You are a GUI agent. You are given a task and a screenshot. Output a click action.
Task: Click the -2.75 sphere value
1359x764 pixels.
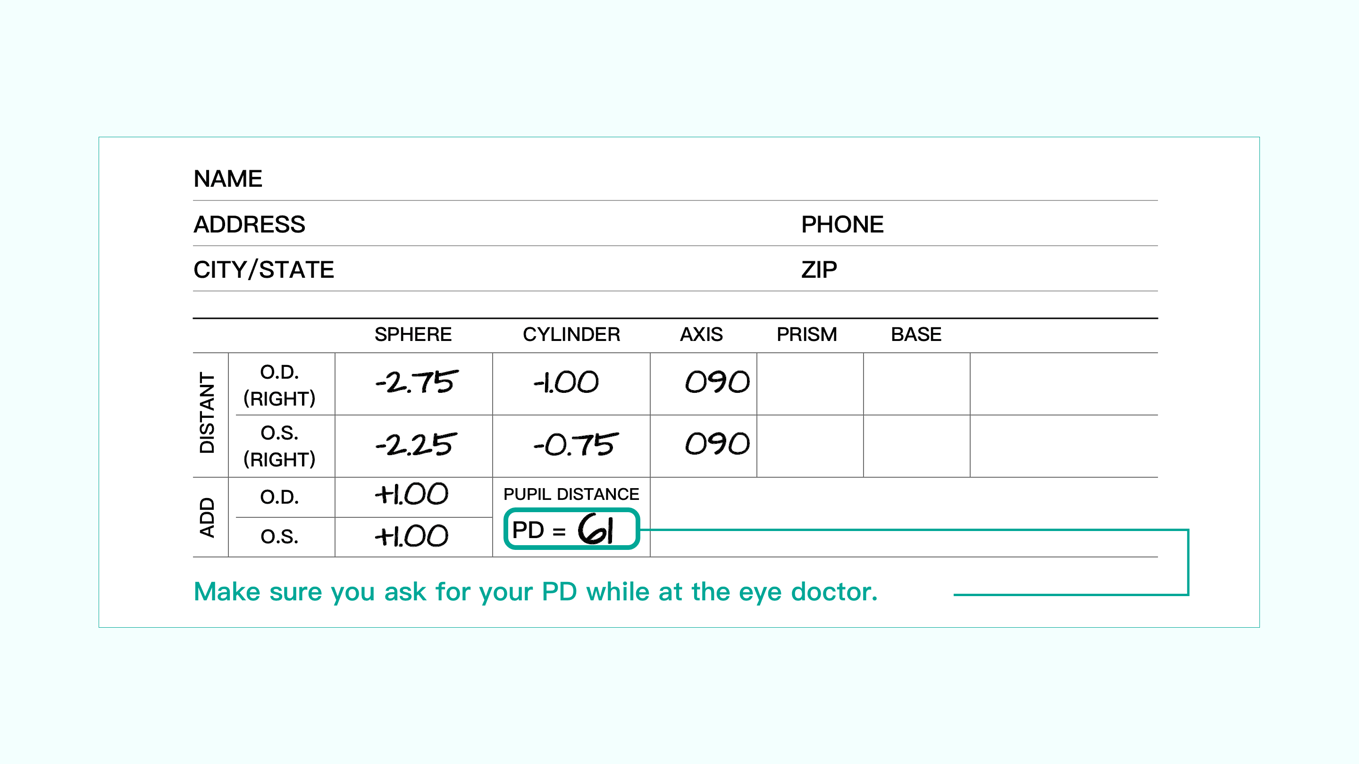[x=415, y=383]
